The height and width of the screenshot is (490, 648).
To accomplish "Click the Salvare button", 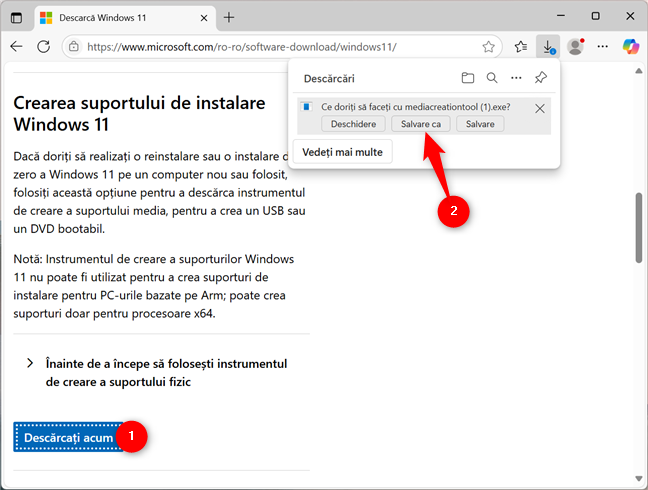I will [x=480, y=124].
